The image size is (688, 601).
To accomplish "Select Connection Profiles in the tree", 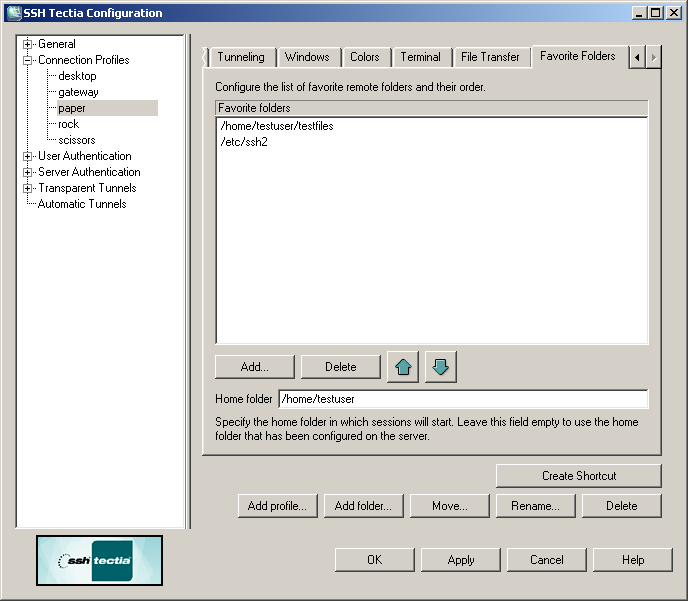I will pyautogui.click(x=84, y=60).
